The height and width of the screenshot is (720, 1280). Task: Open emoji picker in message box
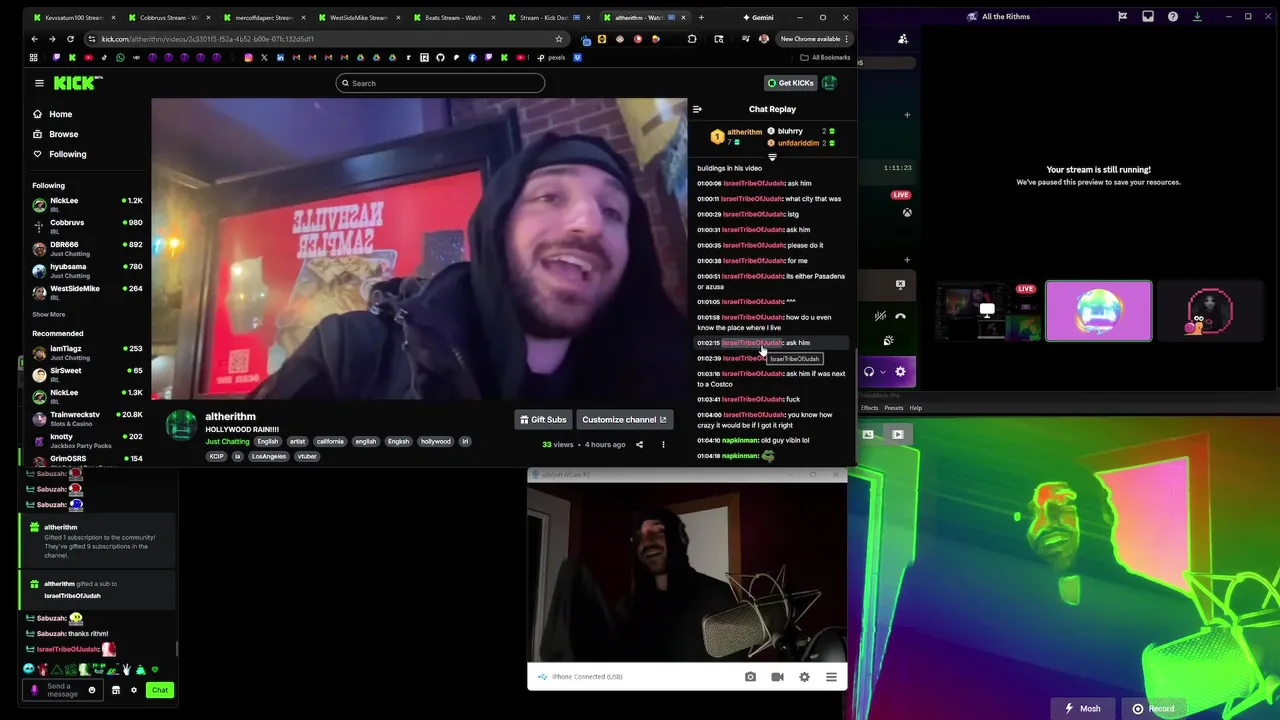pyautogui.click(x=92, y=690)
